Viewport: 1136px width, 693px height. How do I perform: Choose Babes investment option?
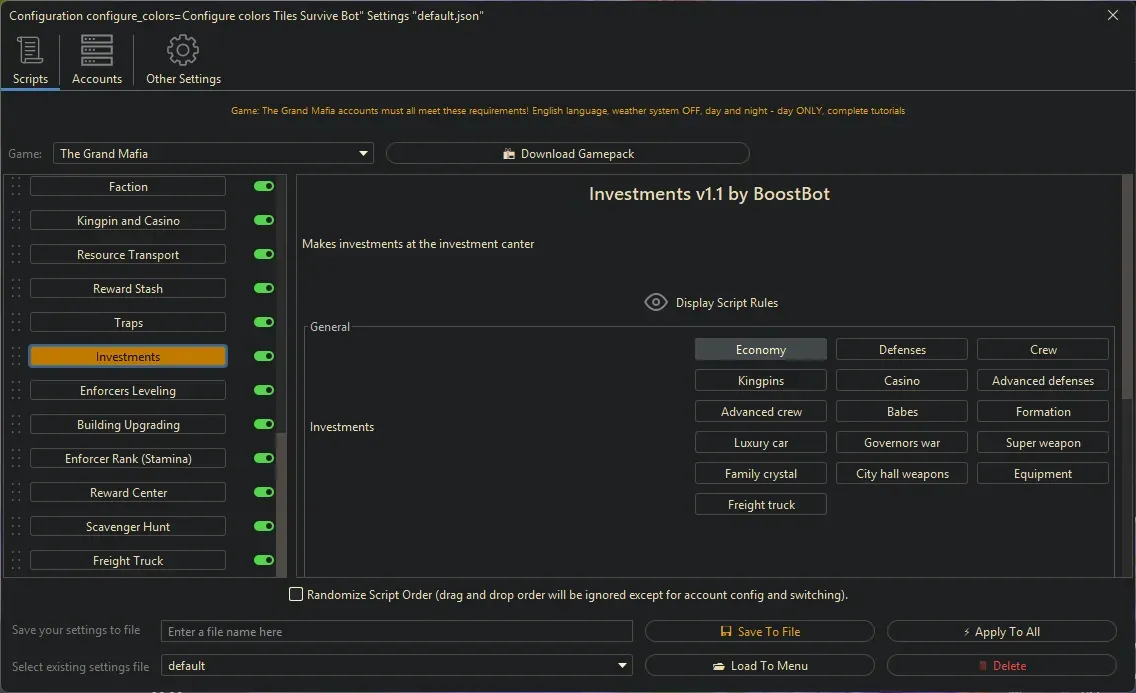pyautogui.click(x=902, y=412)
